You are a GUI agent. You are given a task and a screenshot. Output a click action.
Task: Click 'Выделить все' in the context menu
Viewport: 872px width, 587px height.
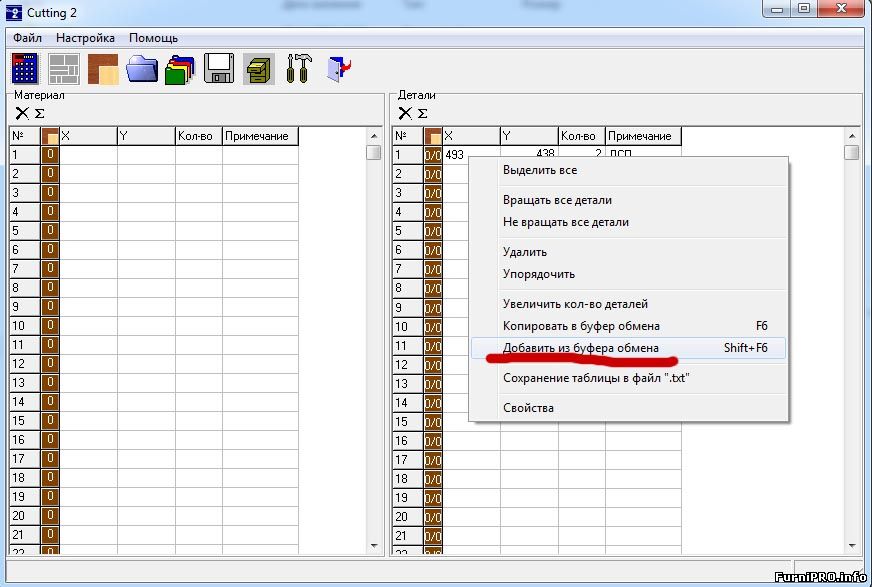click(539, 171)
